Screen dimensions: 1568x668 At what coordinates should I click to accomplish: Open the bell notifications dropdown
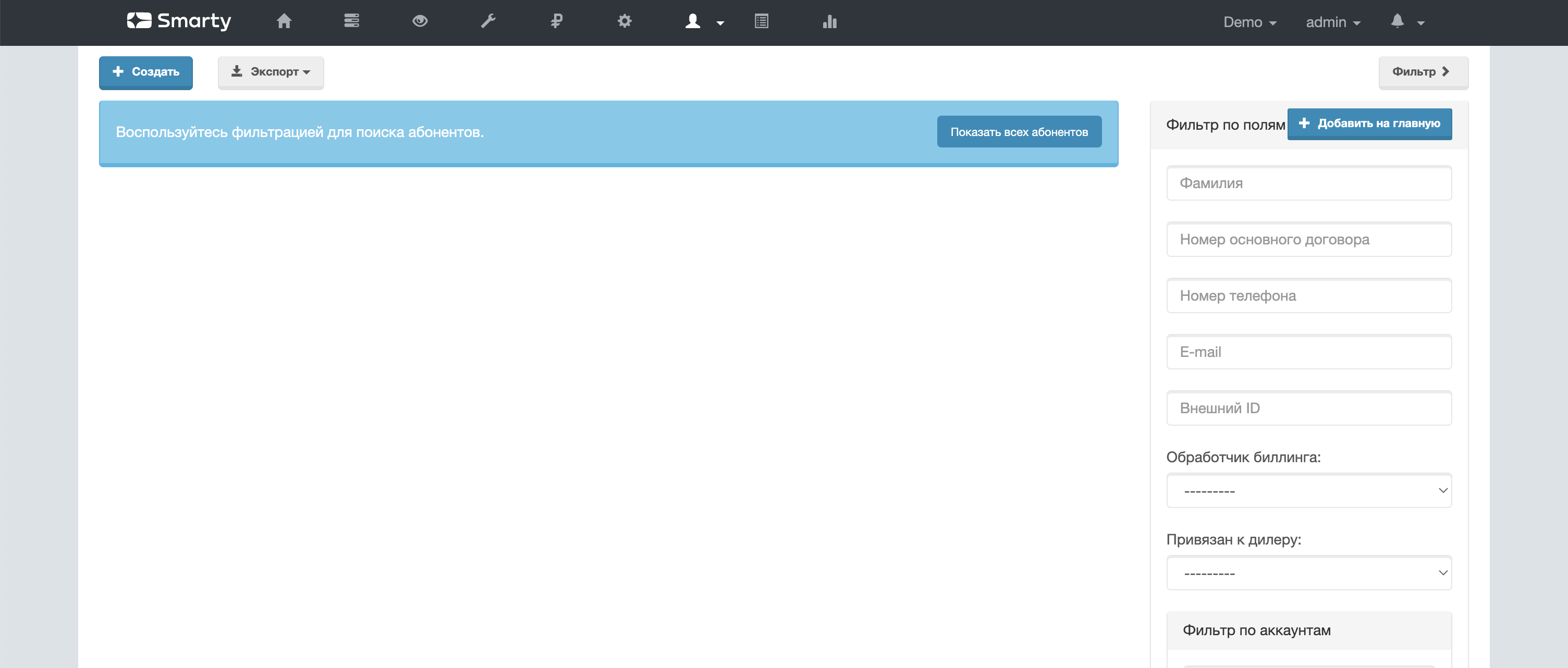(1406, 22)
